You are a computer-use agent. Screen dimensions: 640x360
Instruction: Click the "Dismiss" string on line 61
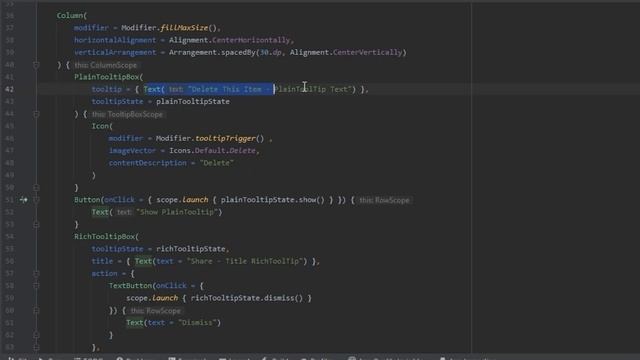pyautogui.click(x=197, y=322)
